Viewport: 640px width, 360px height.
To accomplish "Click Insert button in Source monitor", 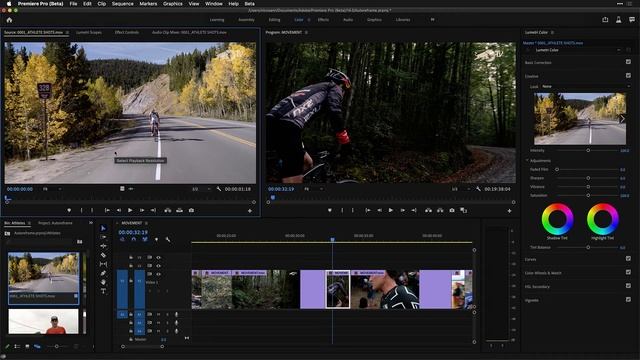I will coord(167,210).
